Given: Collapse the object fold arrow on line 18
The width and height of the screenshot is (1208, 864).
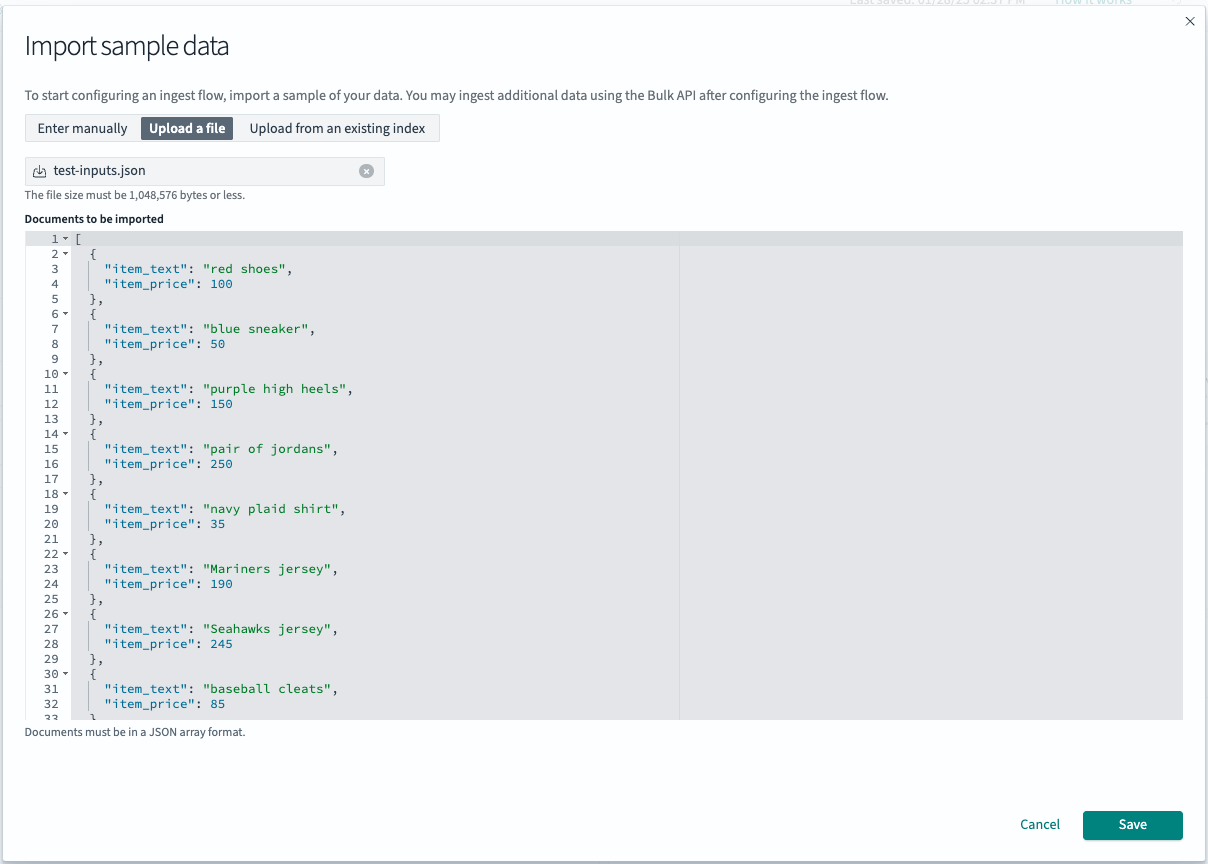Looking at the screenshot, I should pos(66,494).
